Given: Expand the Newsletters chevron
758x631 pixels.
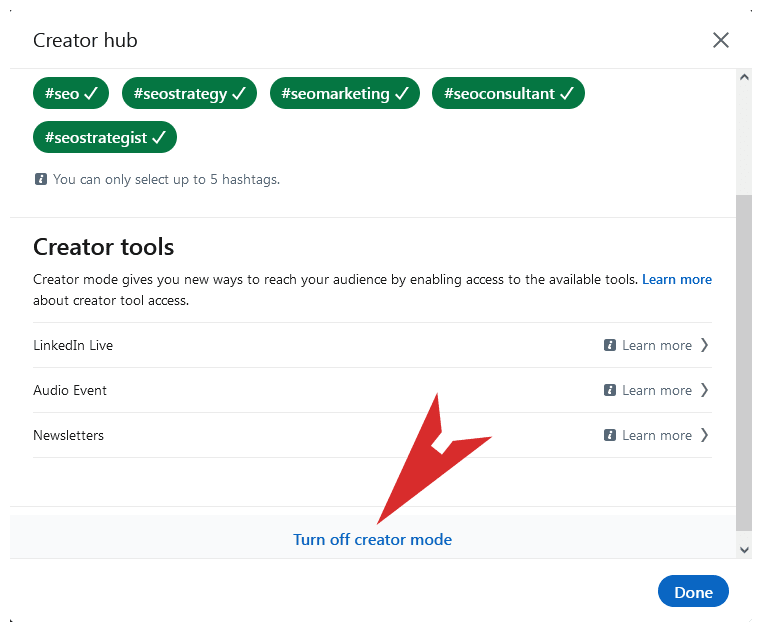Looking at the screenshot, I should (704, 435).
